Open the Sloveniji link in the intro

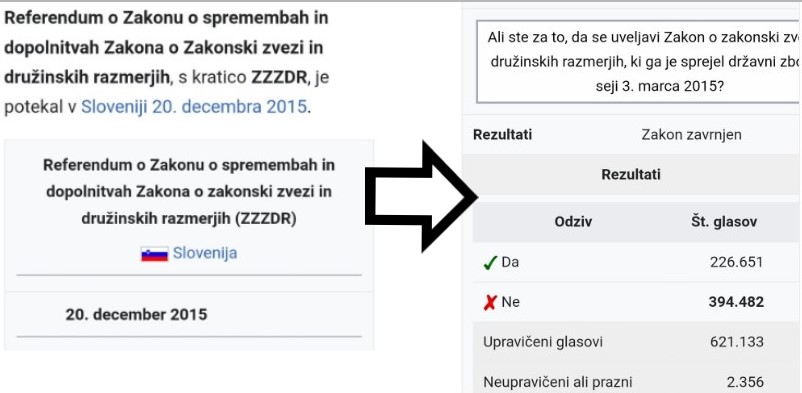[x=114, y=106]
